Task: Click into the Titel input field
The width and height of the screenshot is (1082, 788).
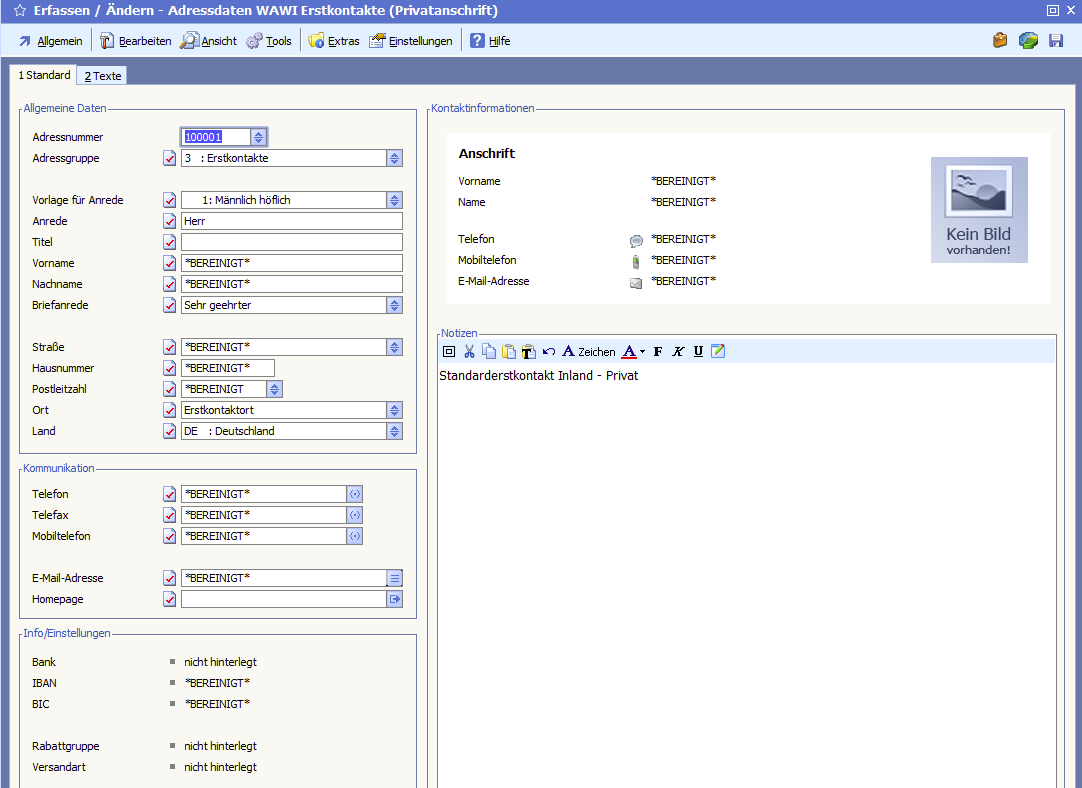Action: tap(291, 242)
